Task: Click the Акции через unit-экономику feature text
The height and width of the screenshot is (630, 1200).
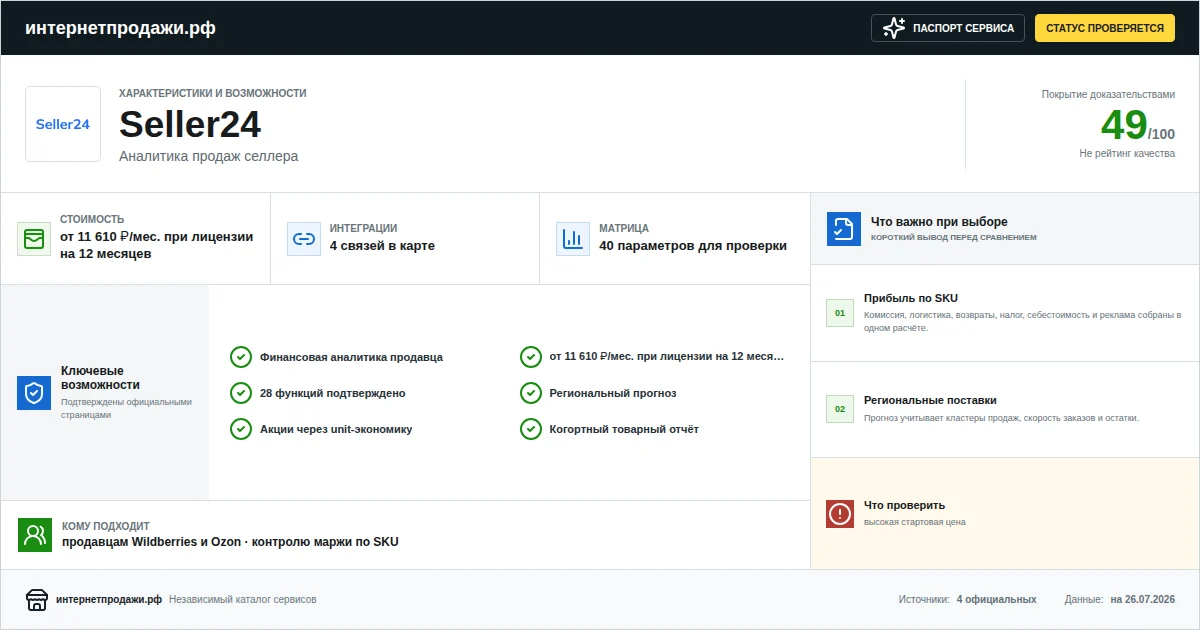Action: 336,429
